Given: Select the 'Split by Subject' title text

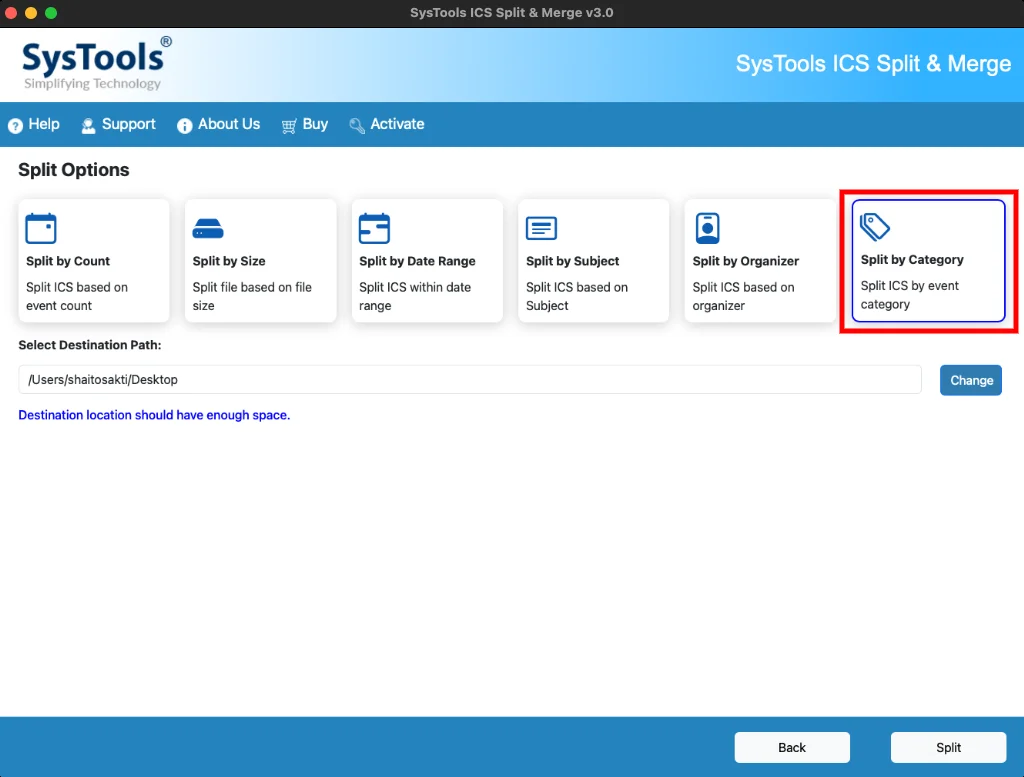Looking at the screenshot, I should tap(573, 261).
